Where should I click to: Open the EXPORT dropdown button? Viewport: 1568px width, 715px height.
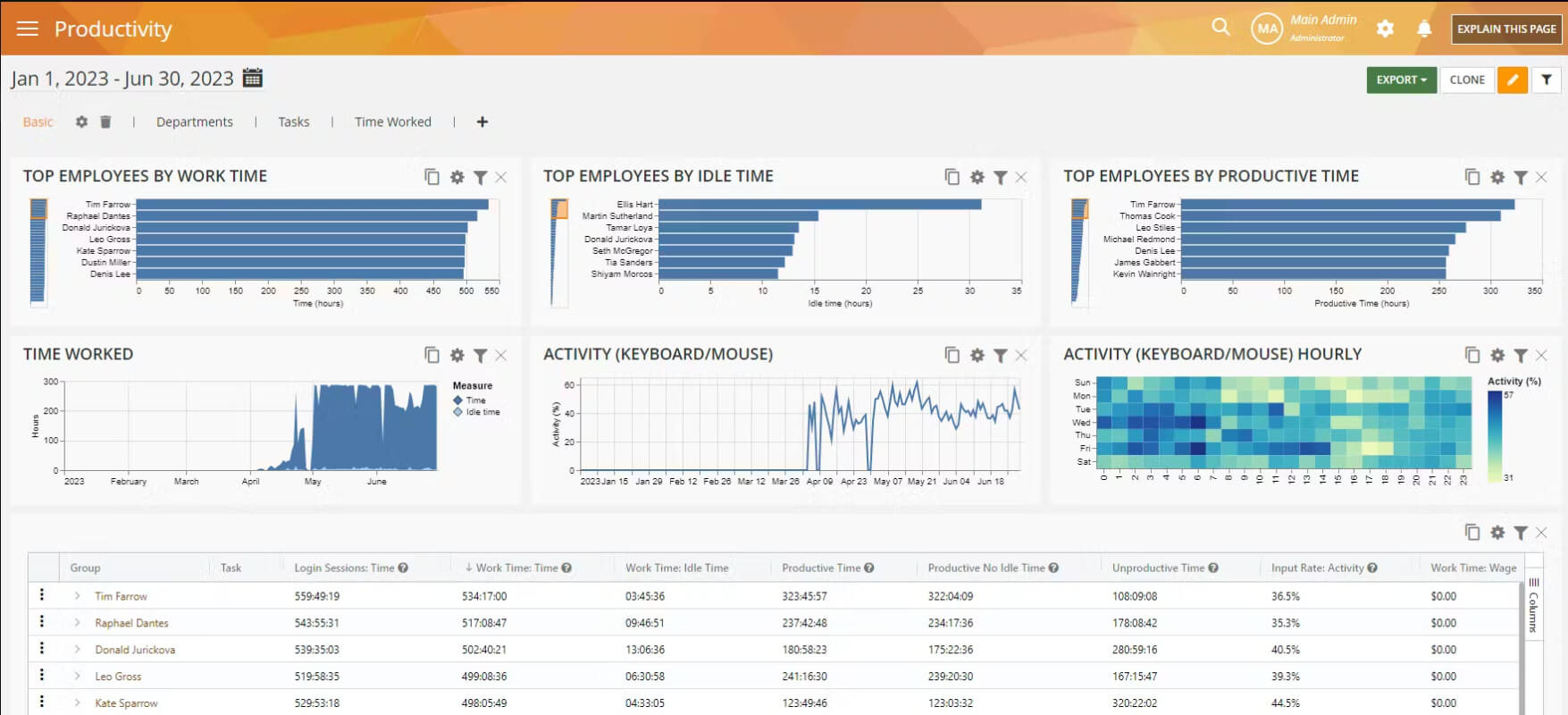click(1402, 80)
